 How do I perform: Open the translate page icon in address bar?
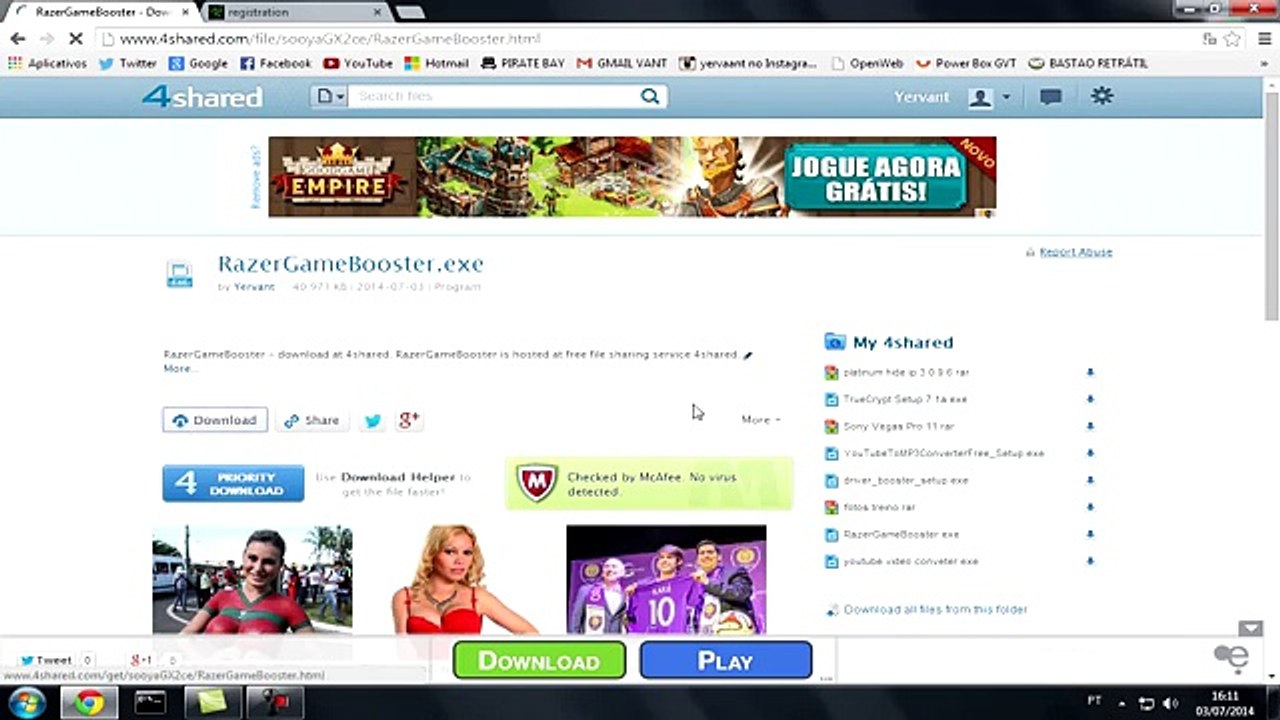point(1210,39)
